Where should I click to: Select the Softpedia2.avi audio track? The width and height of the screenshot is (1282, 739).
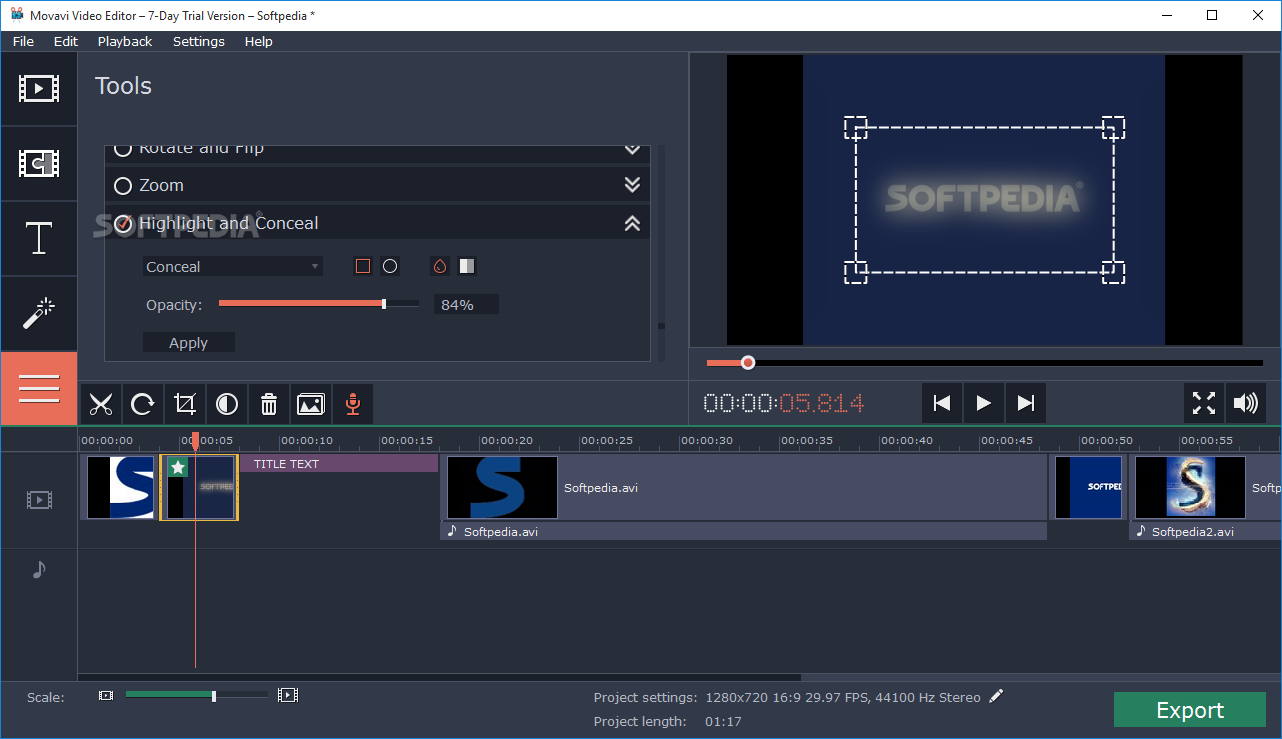pyautogui.click(x=1206, y=532)
